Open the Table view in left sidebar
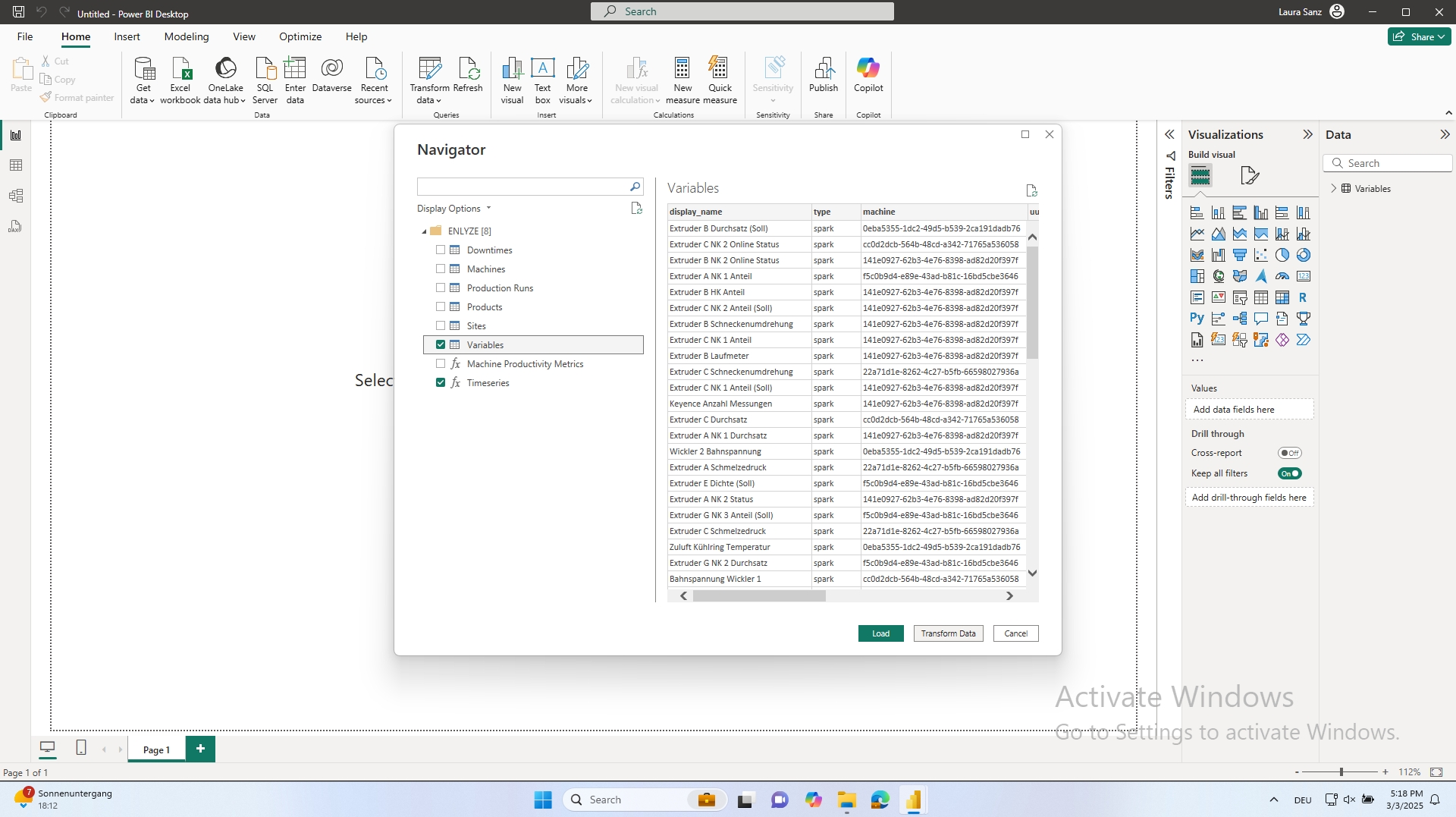The width and height of the screenshot is (1456, 817). (x=16, y=165)
